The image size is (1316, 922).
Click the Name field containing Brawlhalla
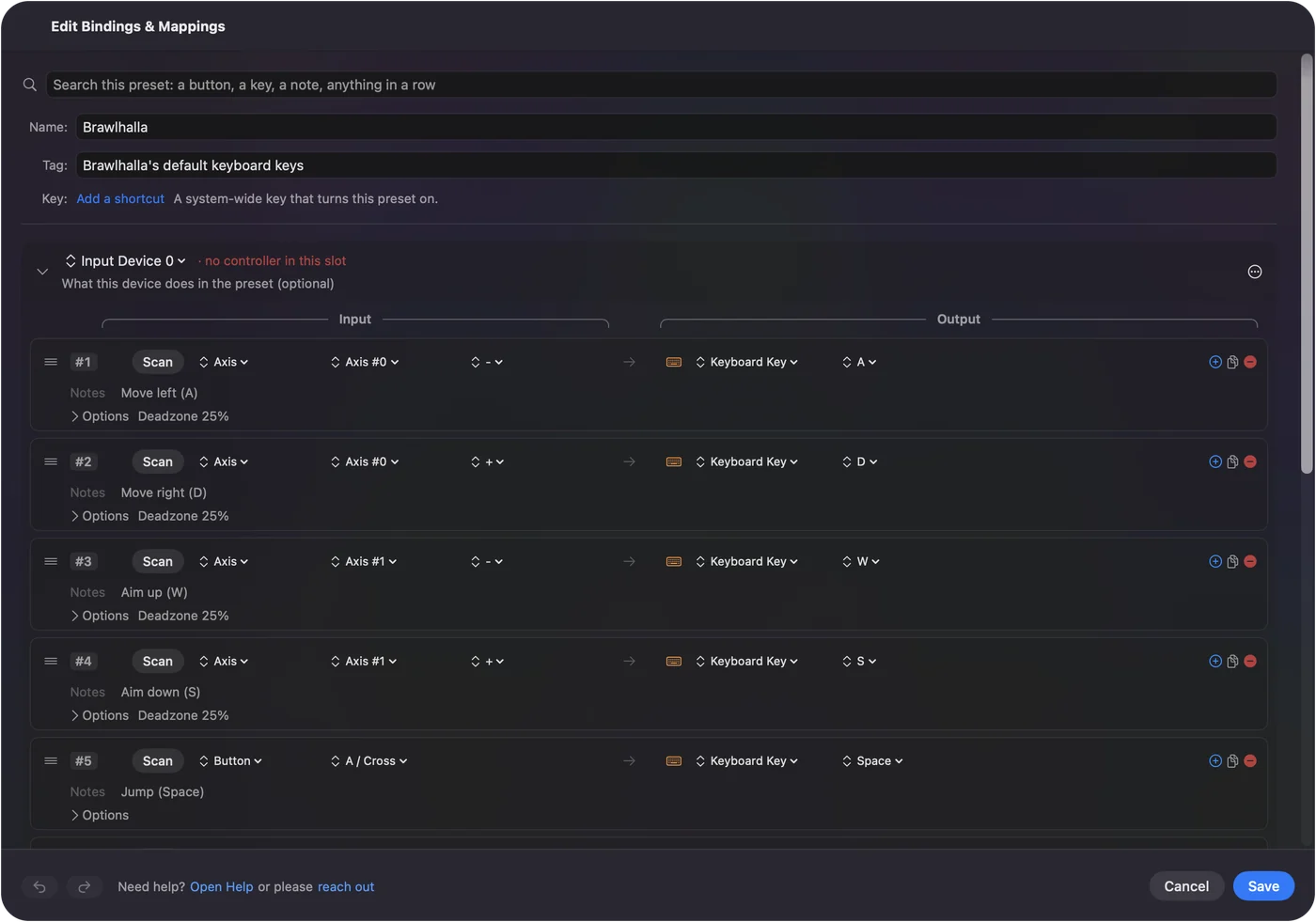click(676, 127)
